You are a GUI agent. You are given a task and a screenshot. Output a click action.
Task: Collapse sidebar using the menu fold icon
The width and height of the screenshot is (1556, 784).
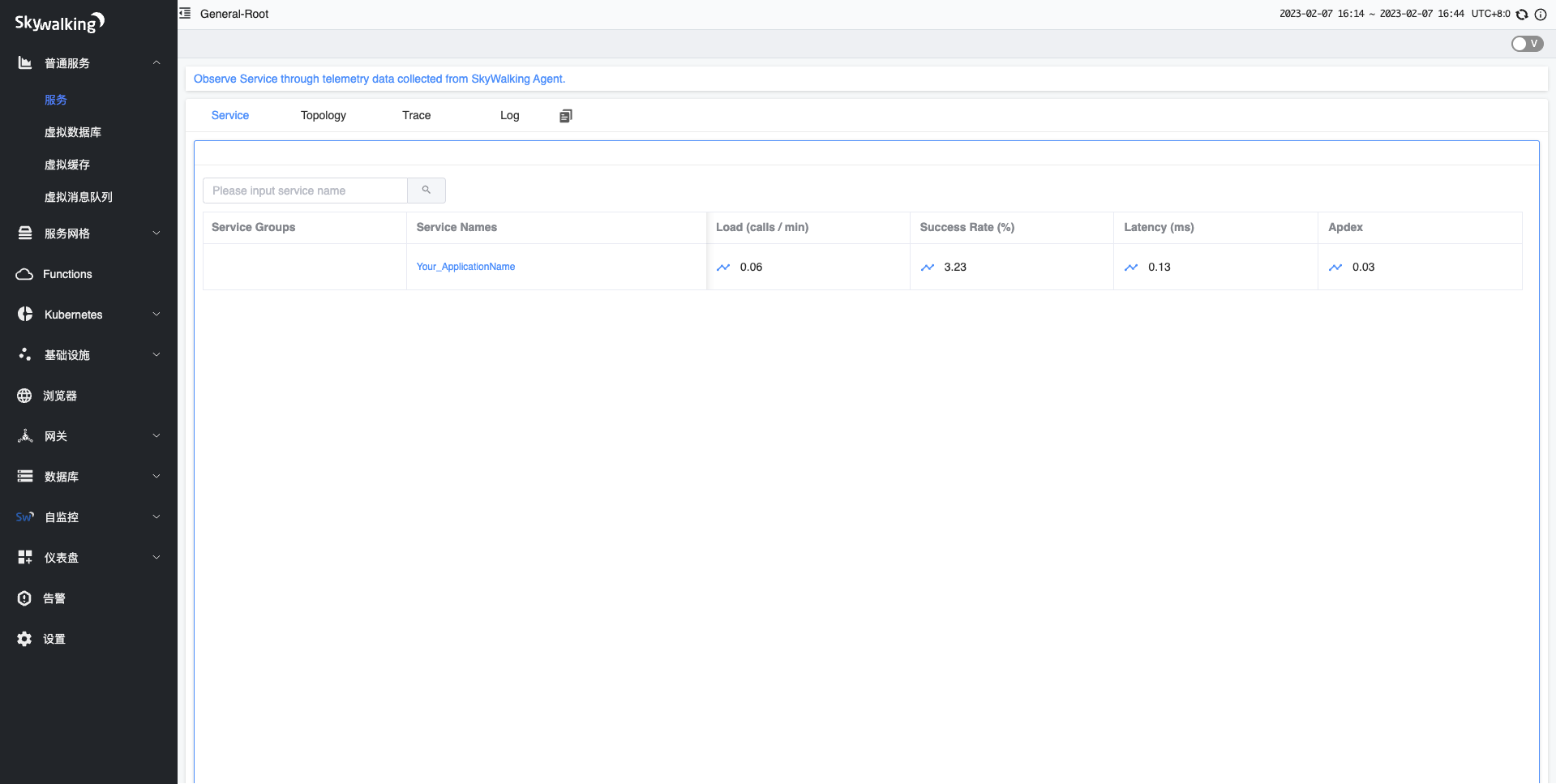[x=185, y=14]
